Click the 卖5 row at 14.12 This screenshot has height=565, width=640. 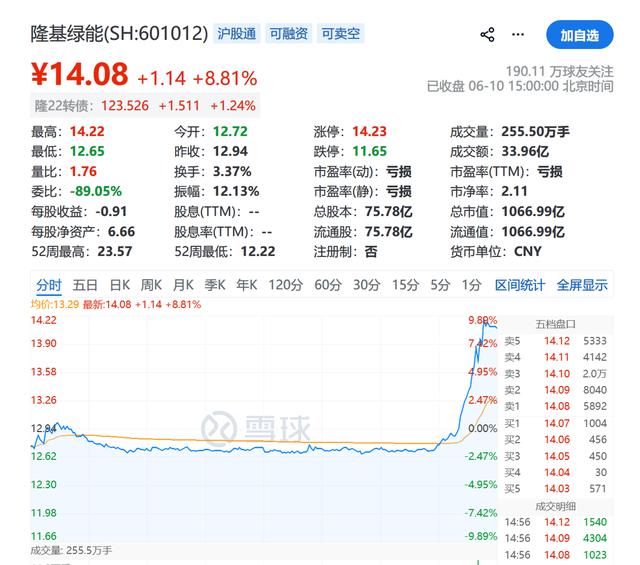coord(556,341)
